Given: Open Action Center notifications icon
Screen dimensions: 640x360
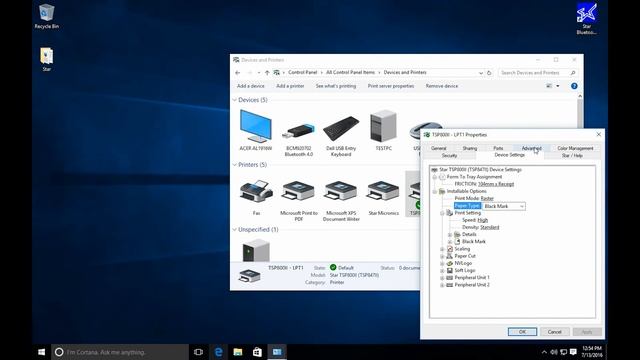Looking at the screenshot, I should [573, 352].
